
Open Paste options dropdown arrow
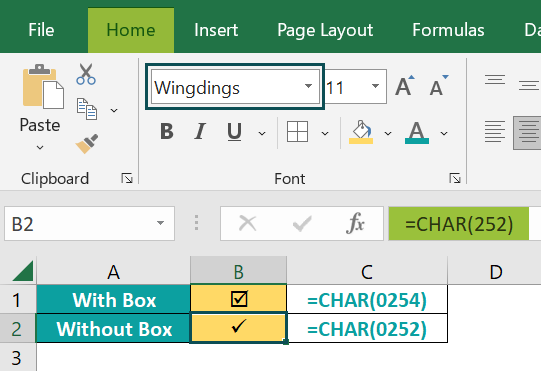tap(40, 148)
